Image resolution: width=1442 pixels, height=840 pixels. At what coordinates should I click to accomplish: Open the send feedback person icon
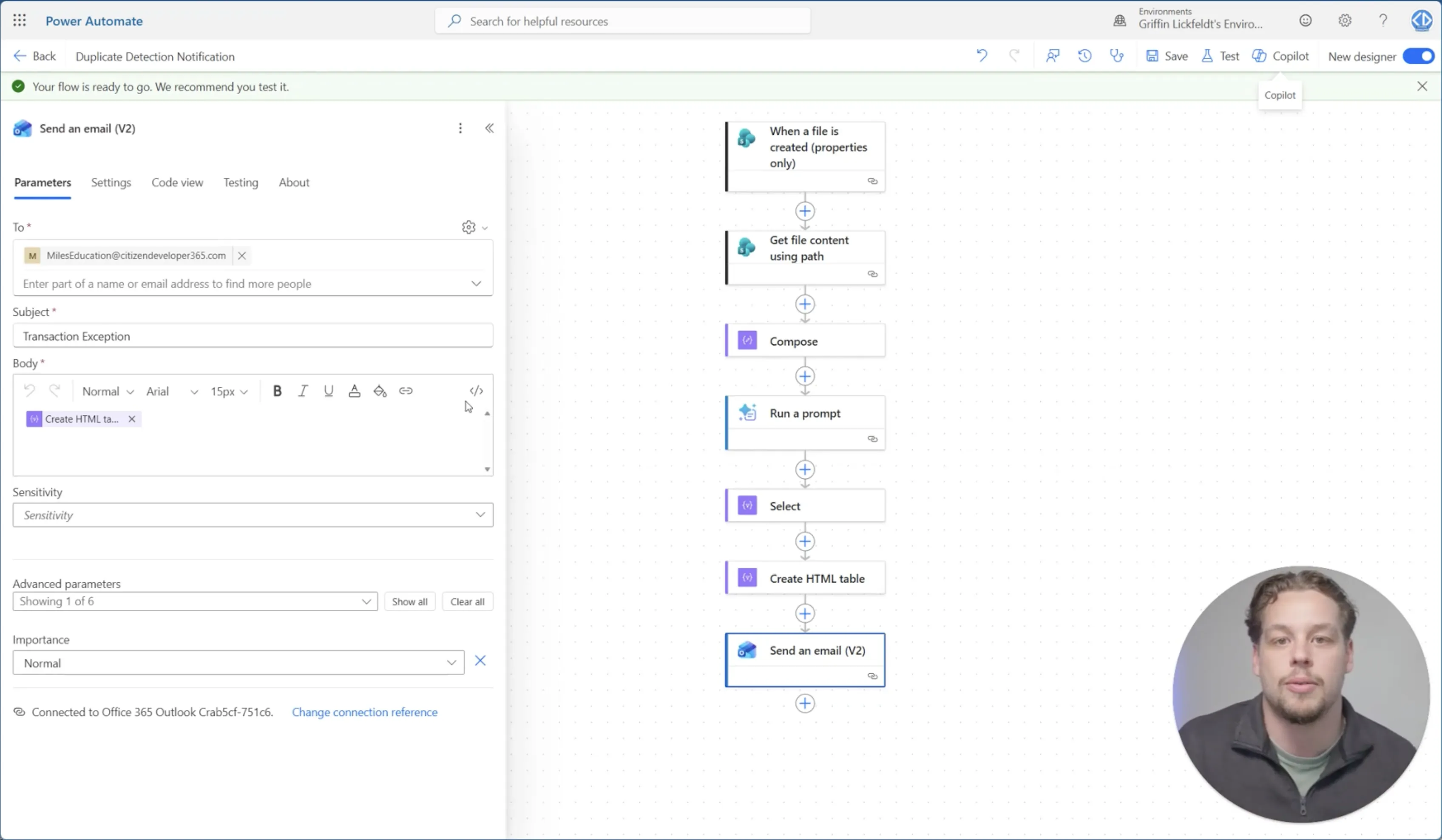[1052, 56]
